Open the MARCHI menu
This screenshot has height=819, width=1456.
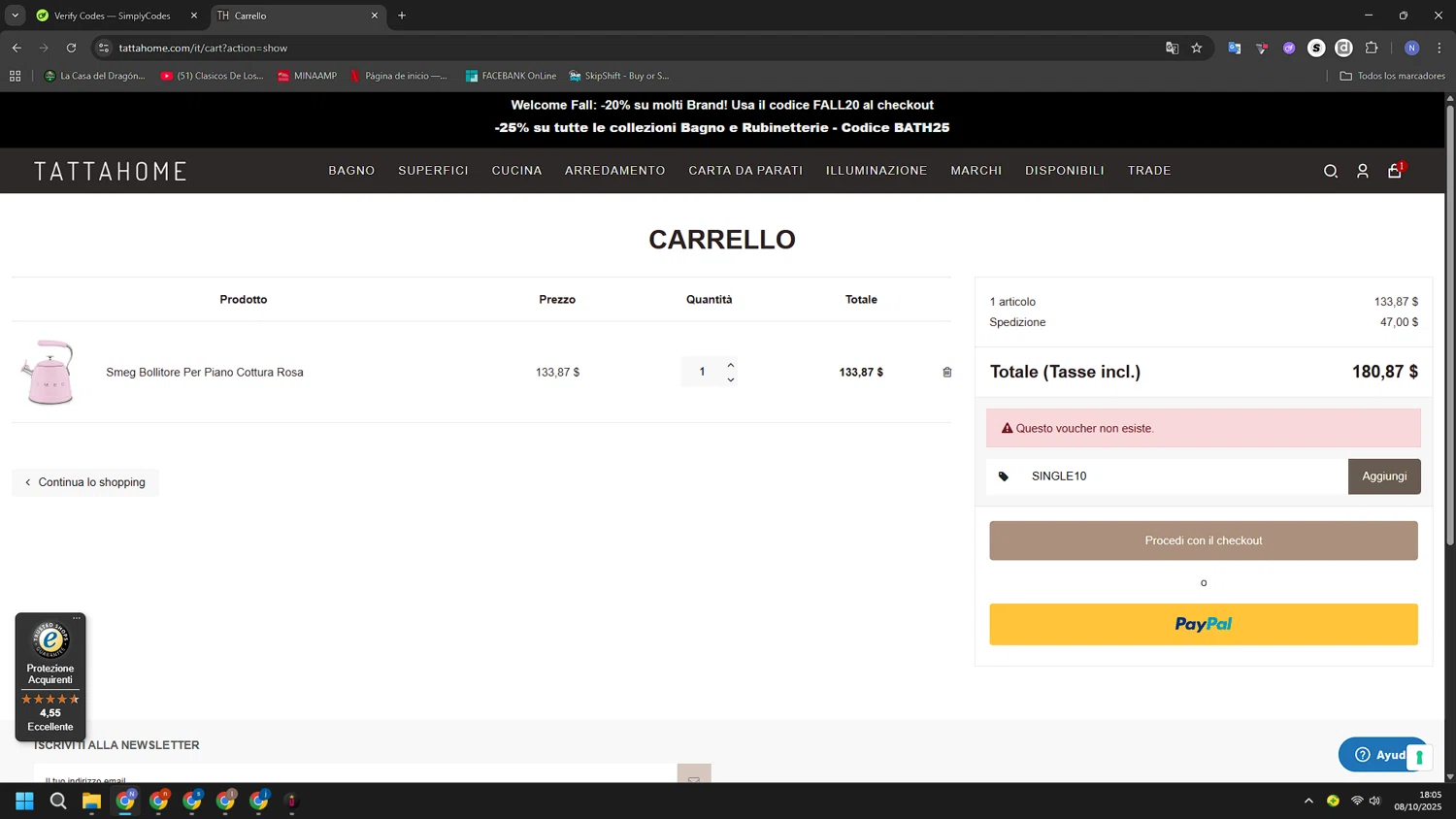click(x=976, y=171)
